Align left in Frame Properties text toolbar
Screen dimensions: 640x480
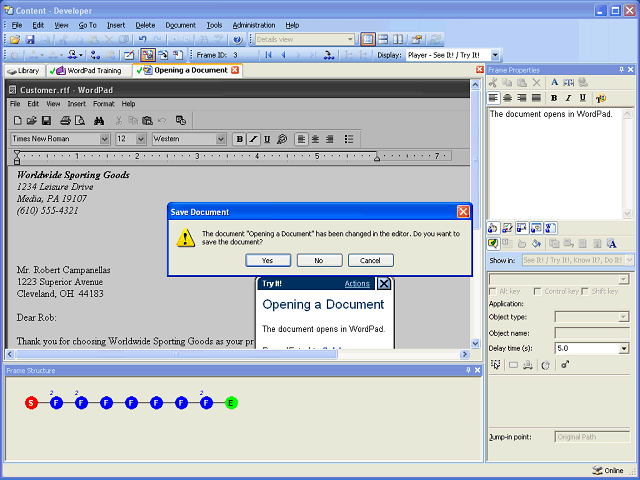pos(493,98)
